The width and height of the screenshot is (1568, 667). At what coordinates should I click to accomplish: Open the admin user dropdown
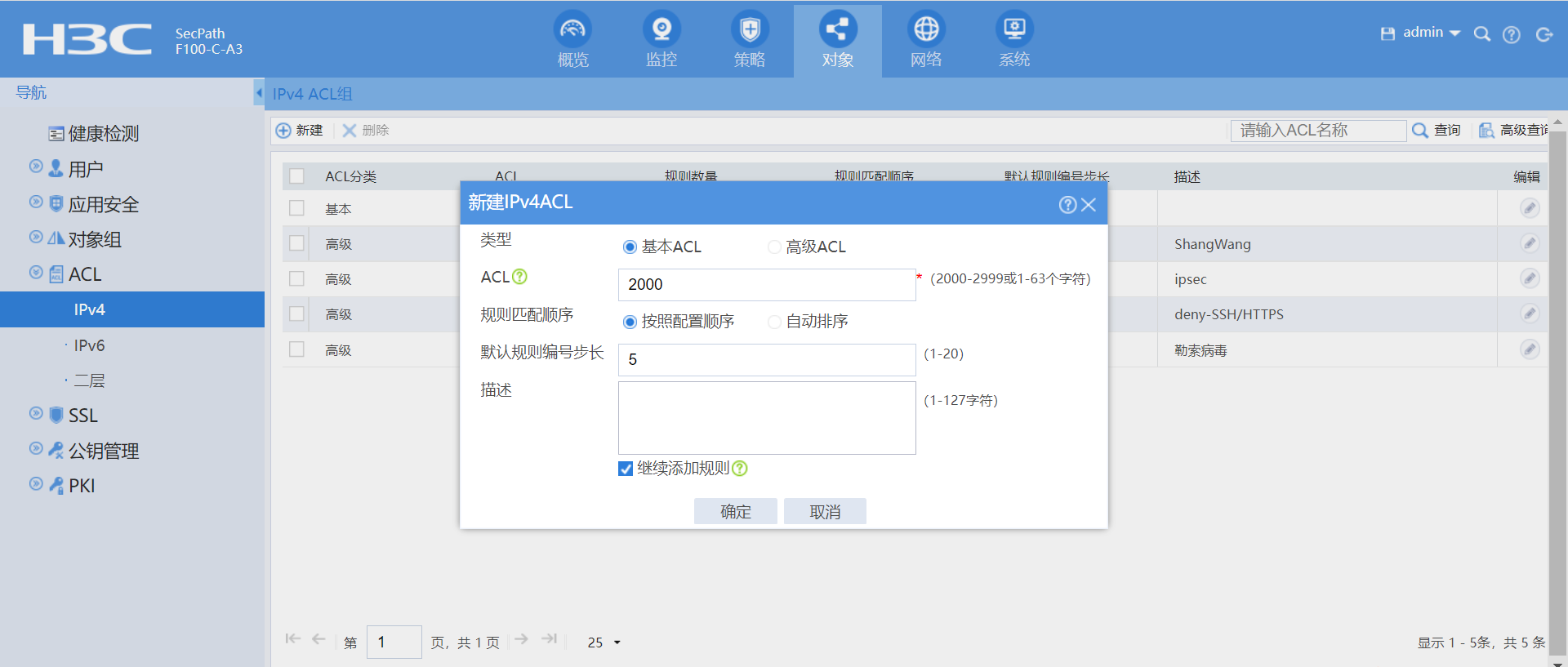pos(1432,33)
